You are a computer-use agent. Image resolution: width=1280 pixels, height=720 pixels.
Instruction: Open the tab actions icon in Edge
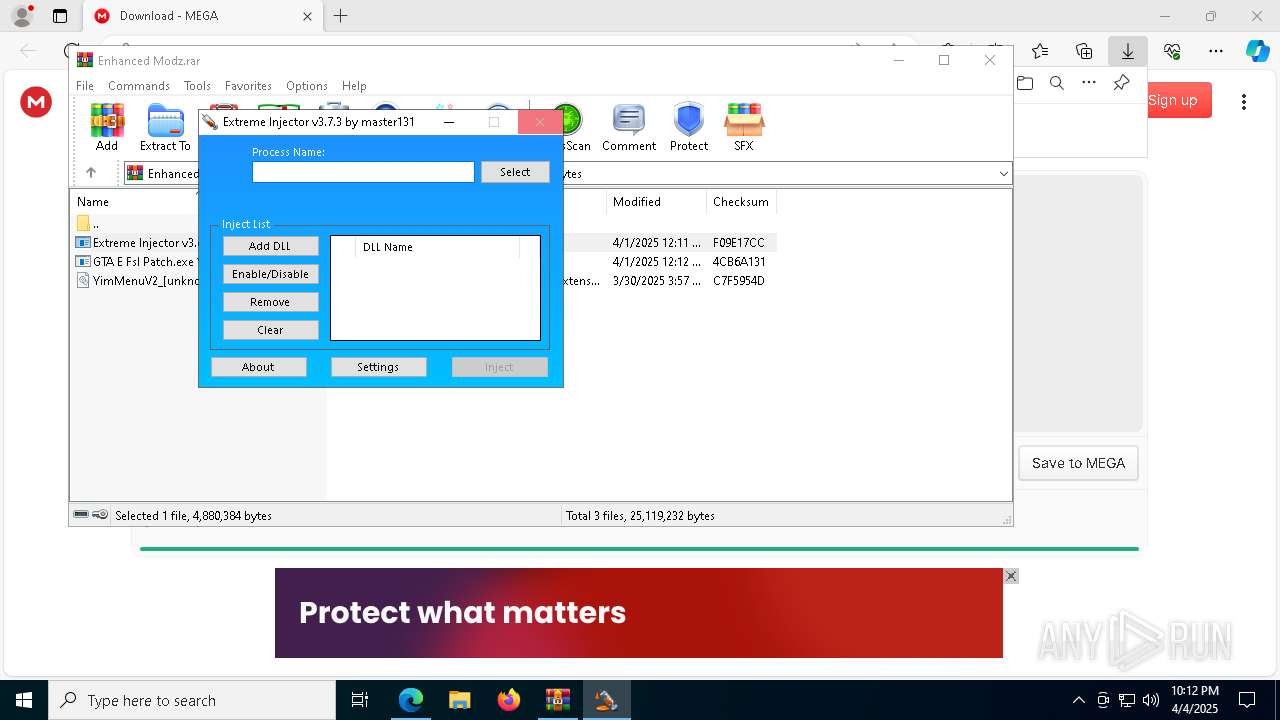pyautogui.click(x=60, y=16)
